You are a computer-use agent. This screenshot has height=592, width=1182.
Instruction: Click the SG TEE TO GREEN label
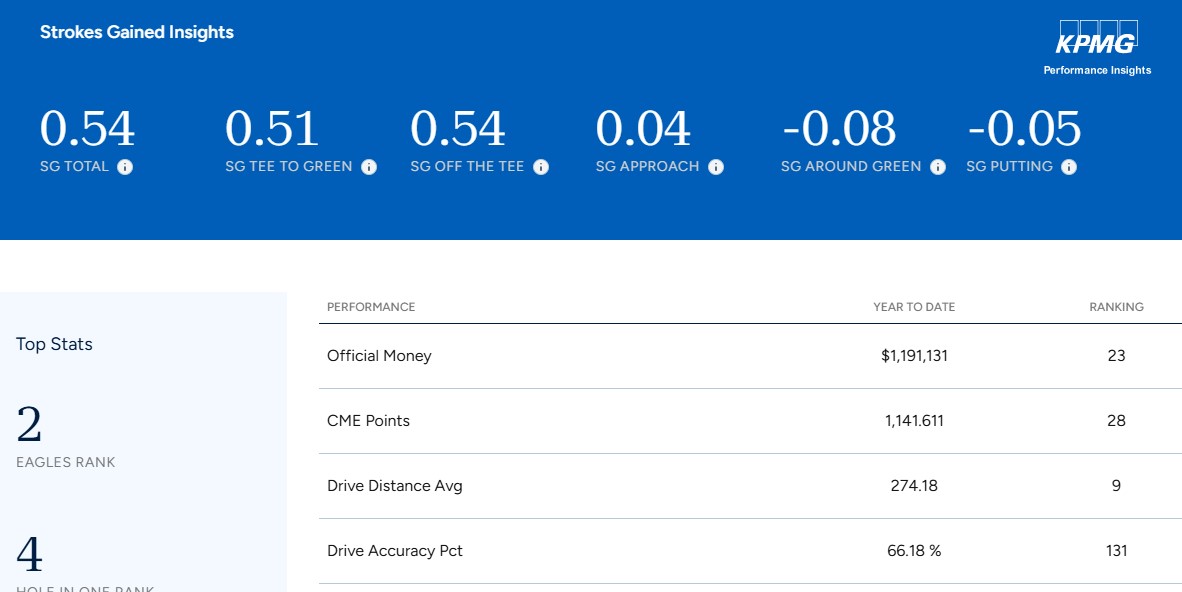click(x=289, y=167)
